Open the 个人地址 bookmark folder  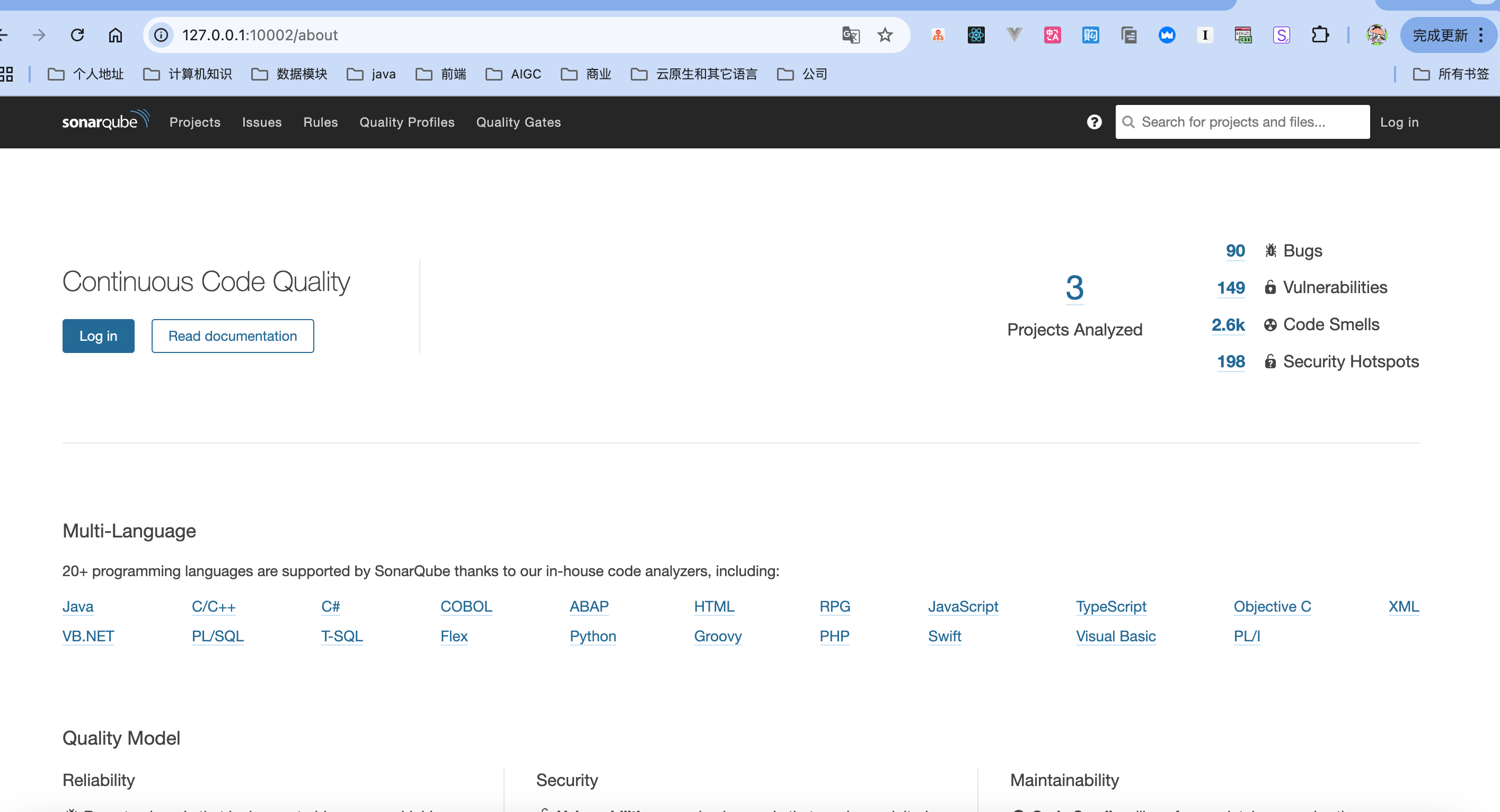pos(85,74)
